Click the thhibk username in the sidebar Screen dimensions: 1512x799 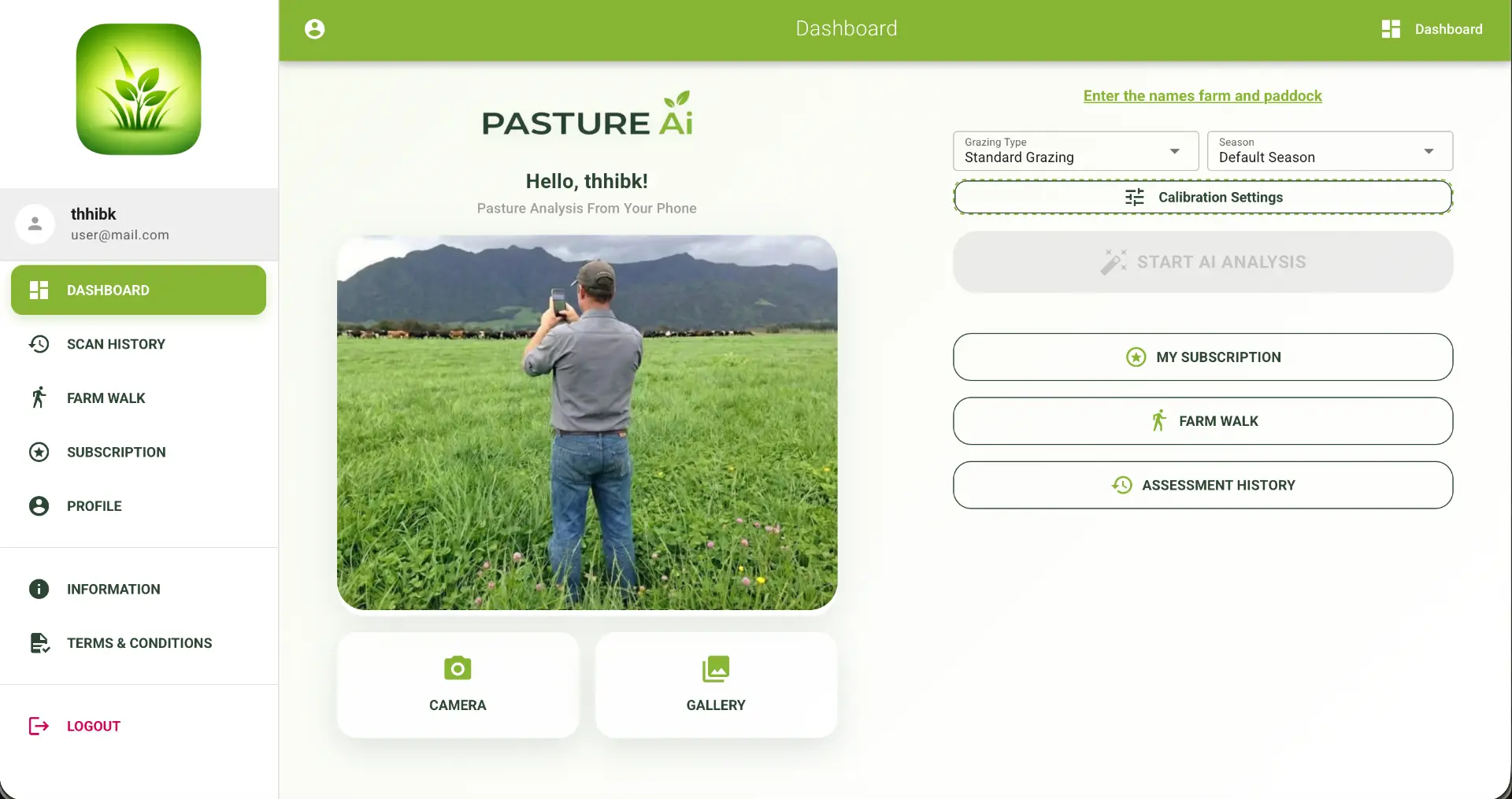pyautogui.click(x=93, y=214)
